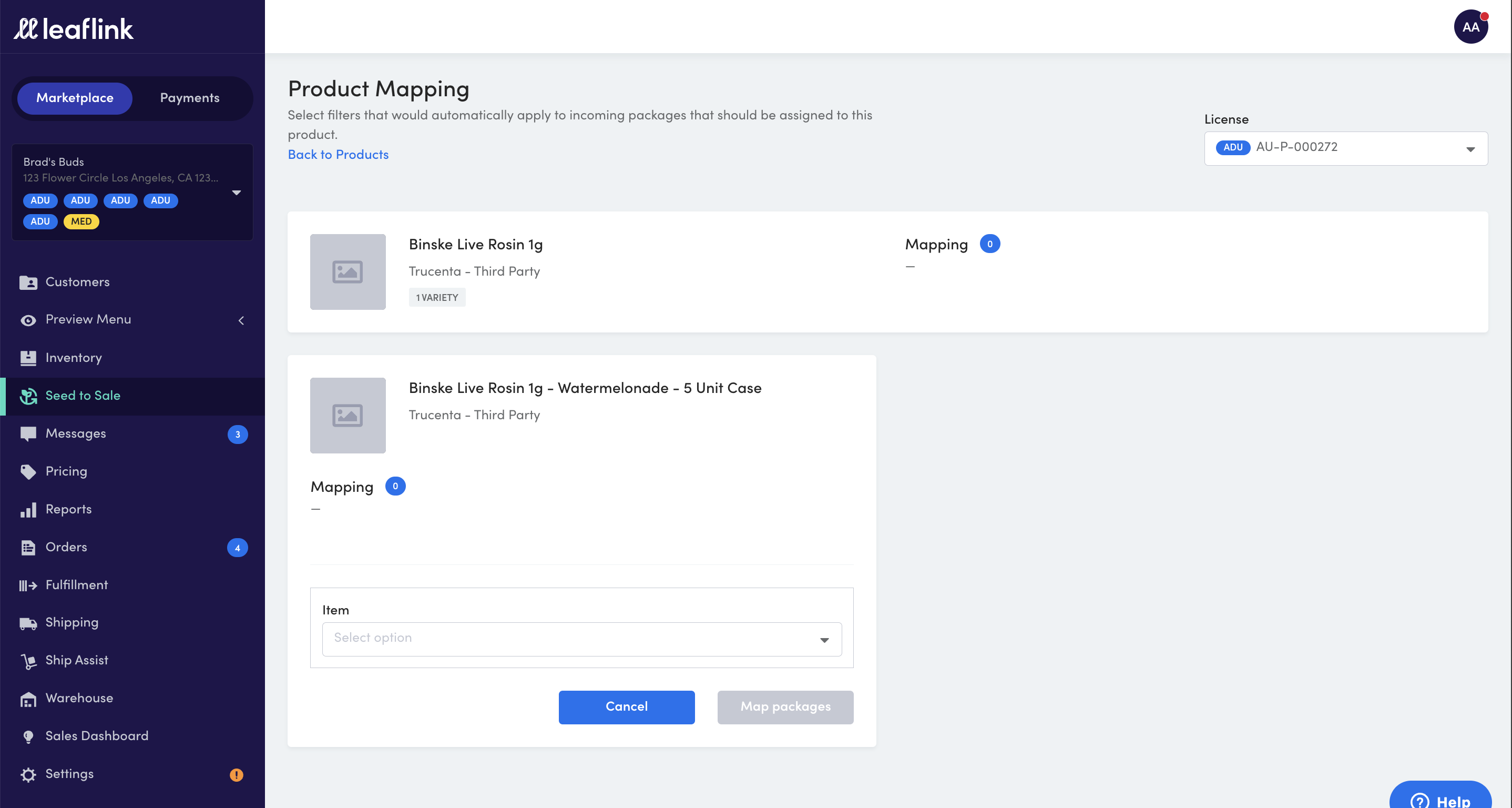This screenshot has height=808, width=1512.
Task: Click the Cancel button
Action: point(626,707)
